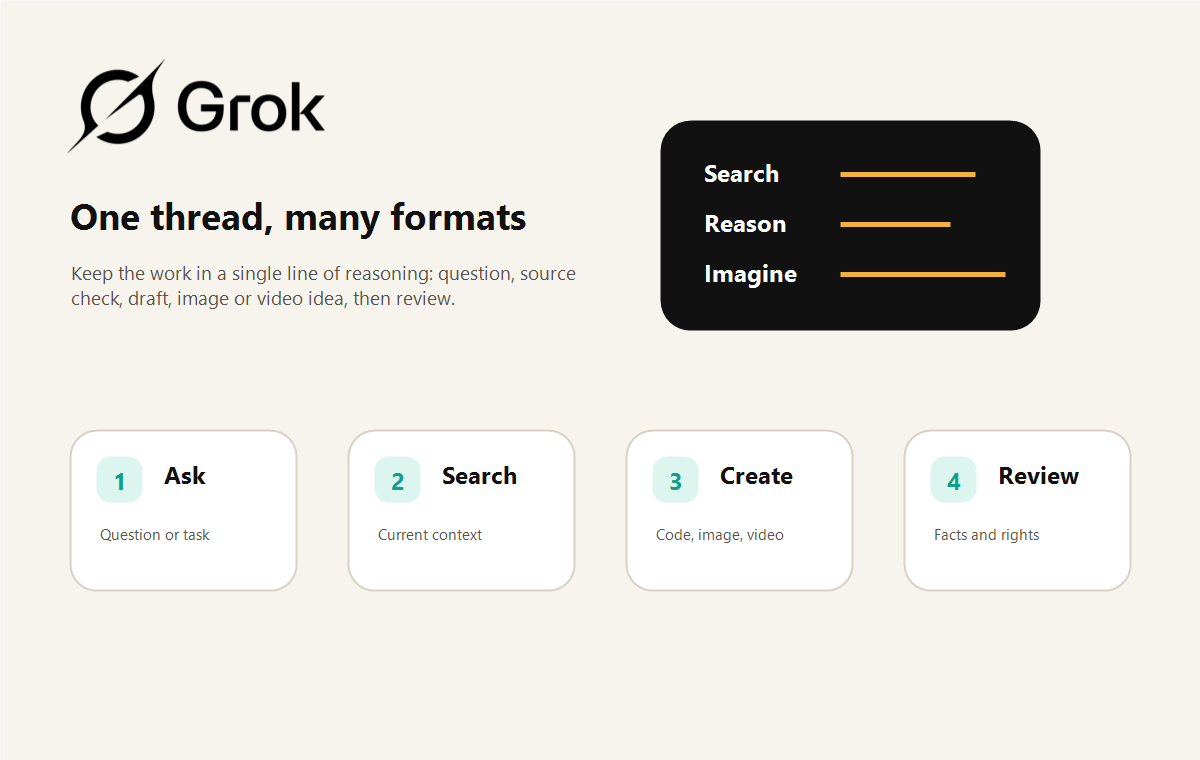Click the step 4 number badge
The height and width of the screenshot is (760, 1200).
(954, 480)
